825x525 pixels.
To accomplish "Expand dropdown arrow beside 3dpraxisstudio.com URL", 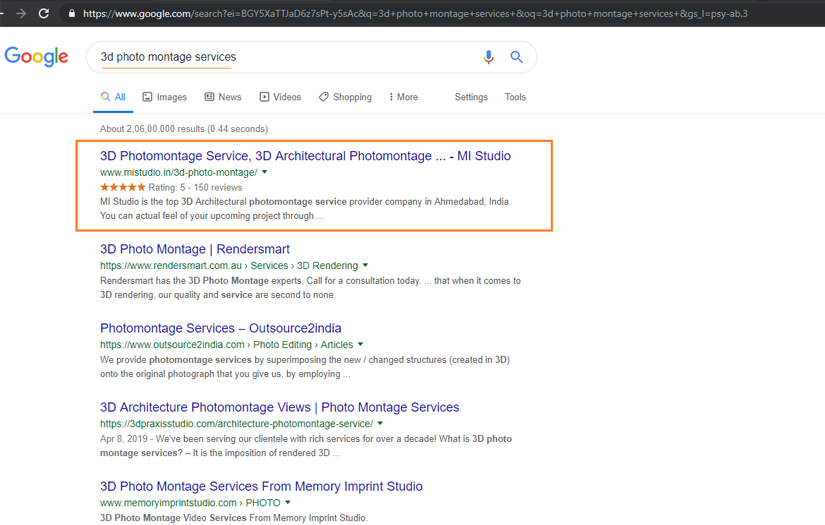I will pyautogui.click(x=380, y=423).
